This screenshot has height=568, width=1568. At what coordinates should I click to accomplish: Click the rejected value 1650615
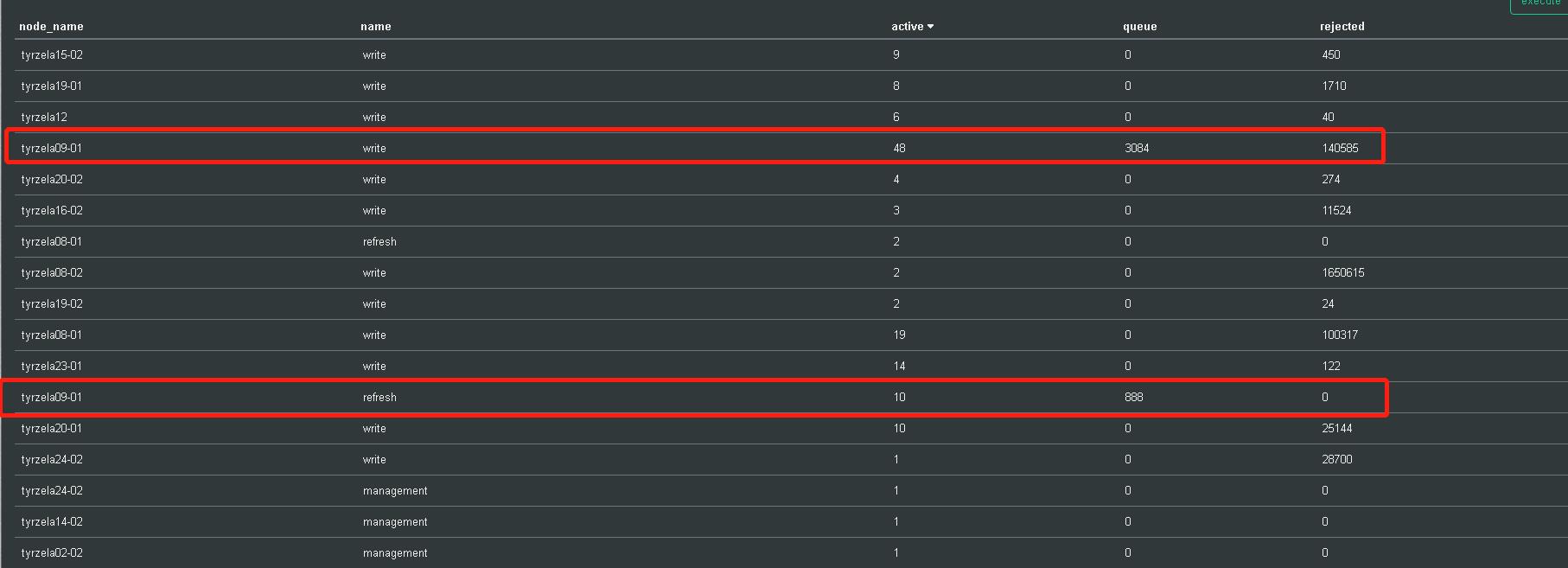point(1343,272)
